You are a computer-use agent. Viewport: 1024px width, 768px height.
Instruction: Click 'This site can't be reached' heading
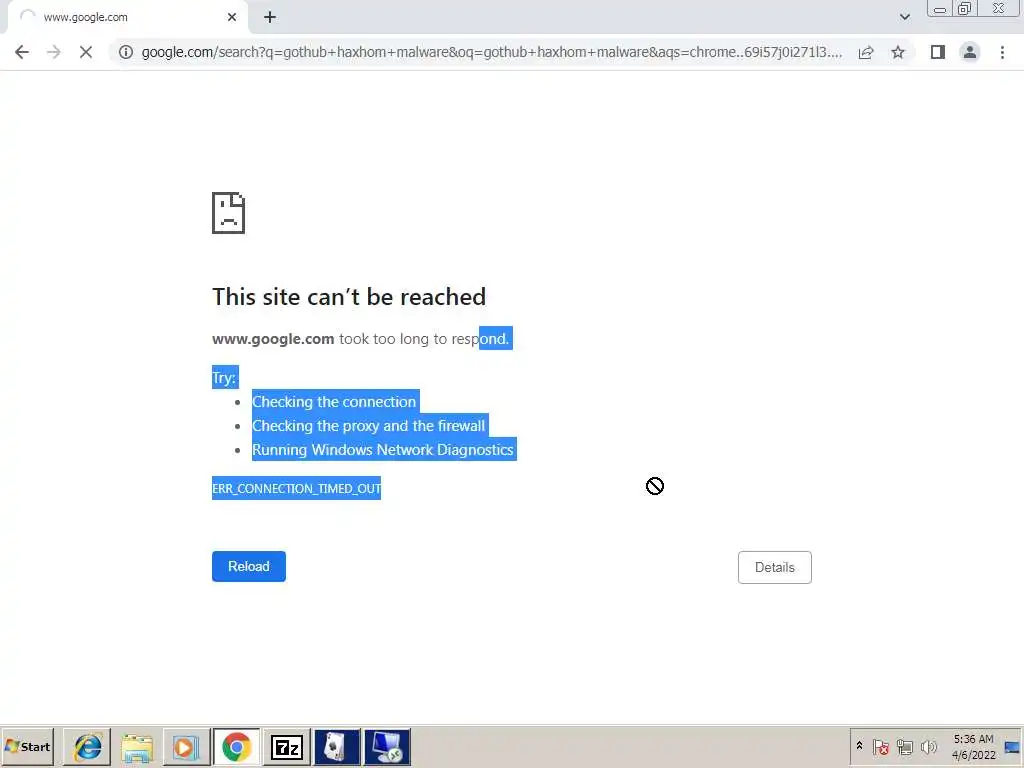[x=349, y=297]
